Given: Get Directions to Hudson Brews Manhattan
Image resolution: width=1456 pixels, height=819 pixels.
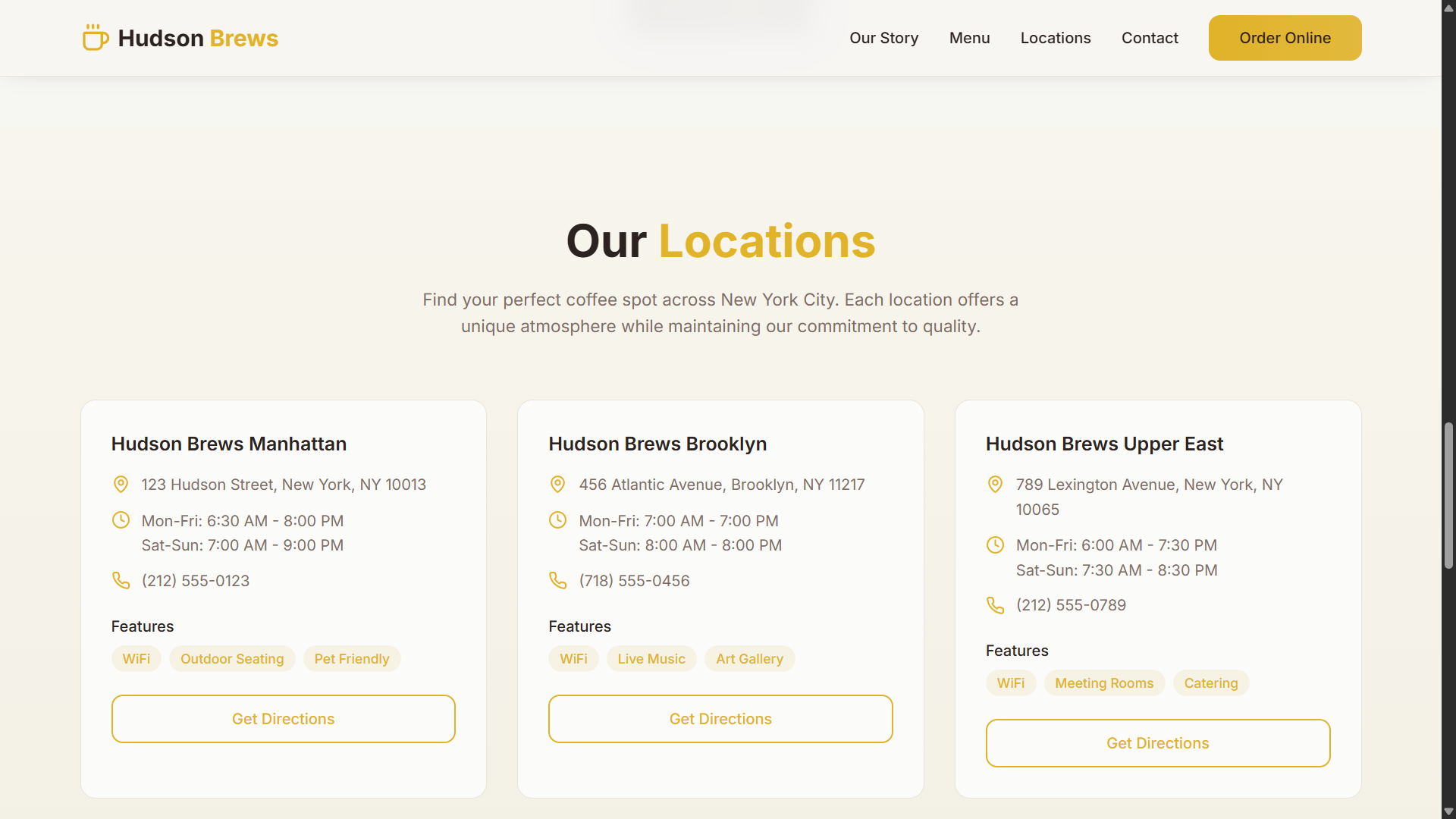Looking at the screenshot, I should (x=283, y=719).
